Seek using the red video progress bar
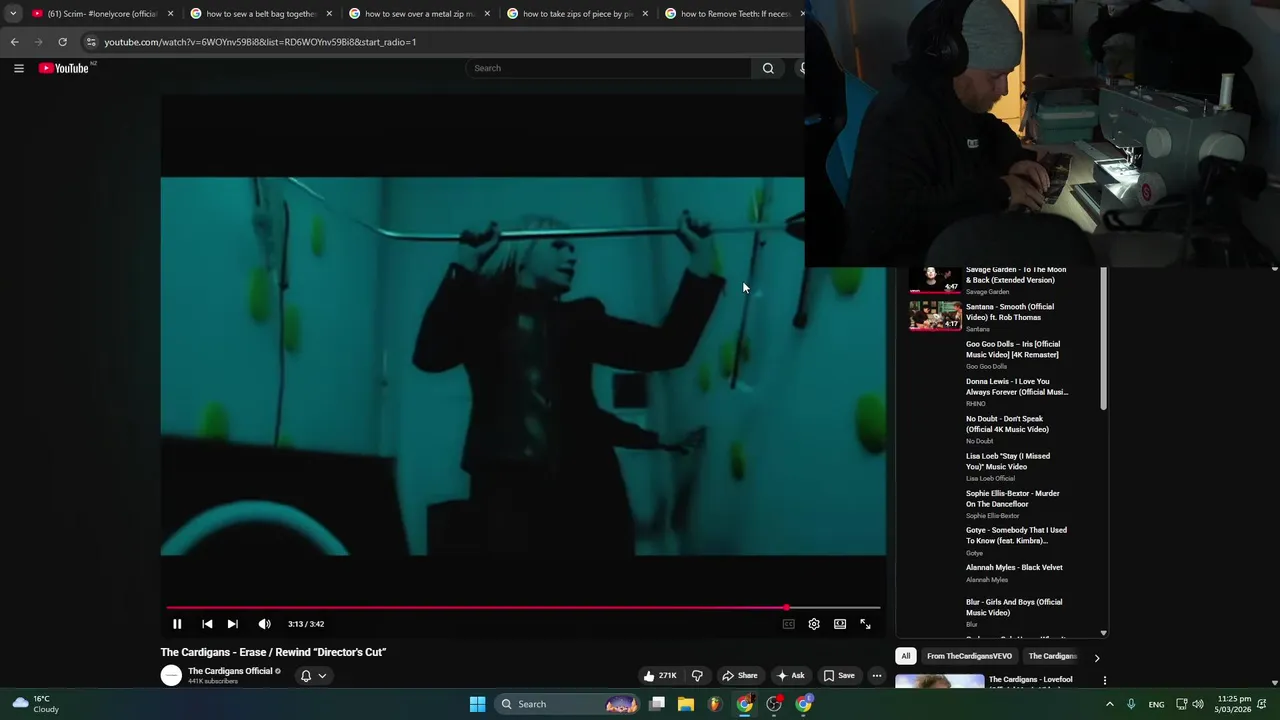This screenshot has width=1280, height=720. click(x=523, y=607)
